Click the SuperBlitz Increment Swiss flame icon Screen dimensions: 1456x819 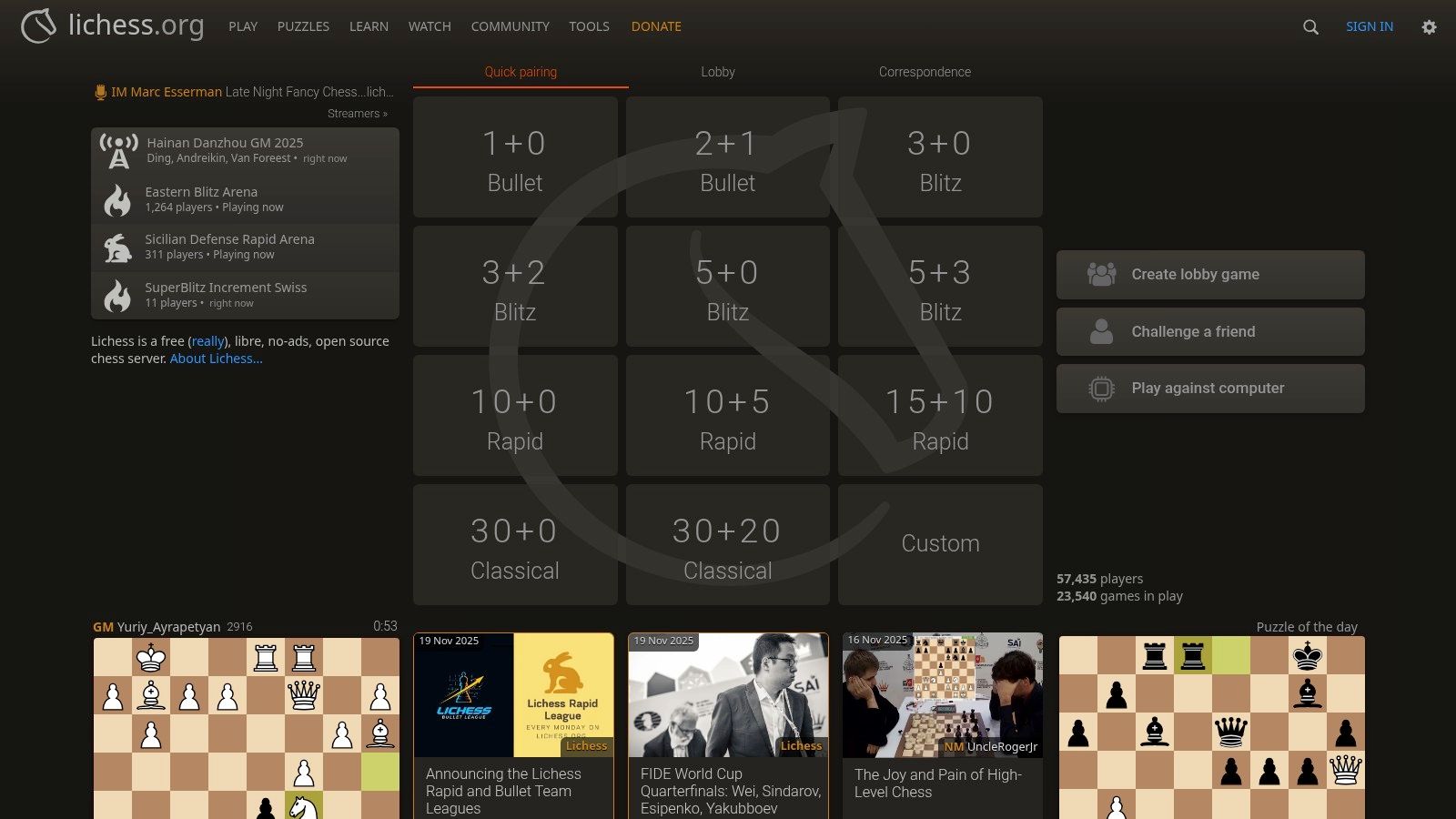click(x=117, y=294)
